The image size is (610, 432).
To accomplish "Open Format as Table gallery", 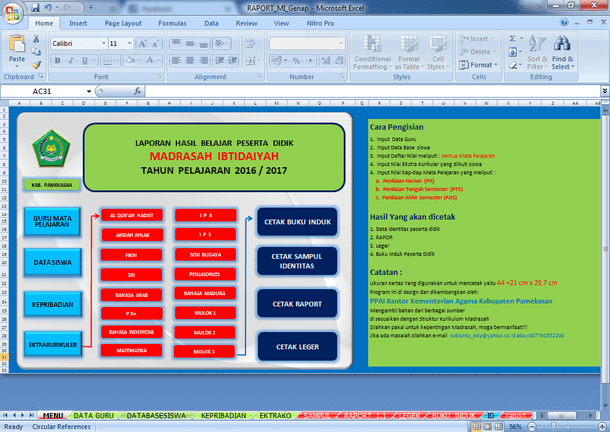I will coord(408,53).
